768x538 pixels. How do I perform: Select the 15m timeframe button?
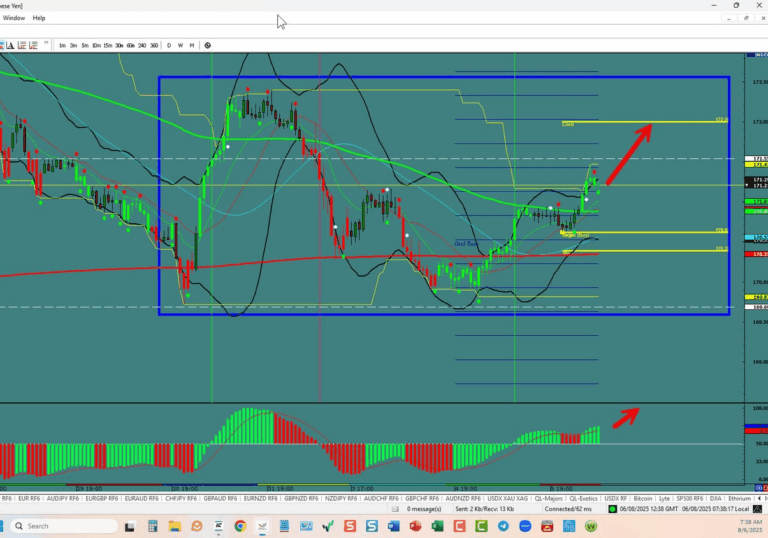click(x=108, y=46)
